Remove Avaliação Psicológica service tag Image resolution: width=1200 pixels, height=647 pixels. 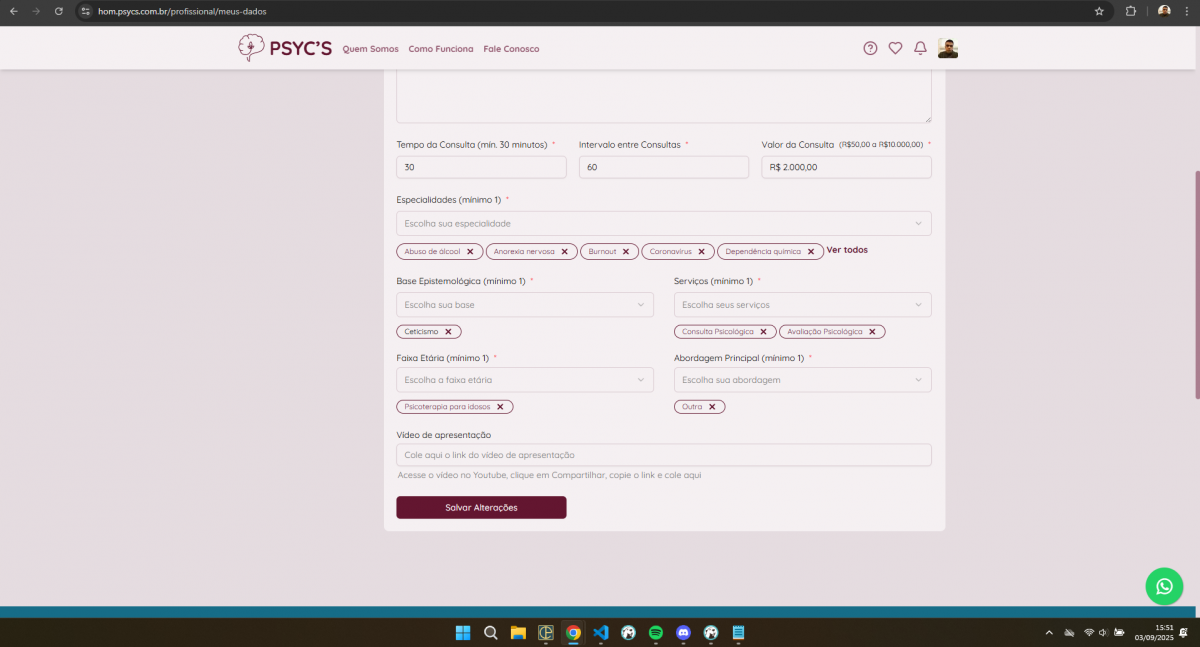point(872,332)
